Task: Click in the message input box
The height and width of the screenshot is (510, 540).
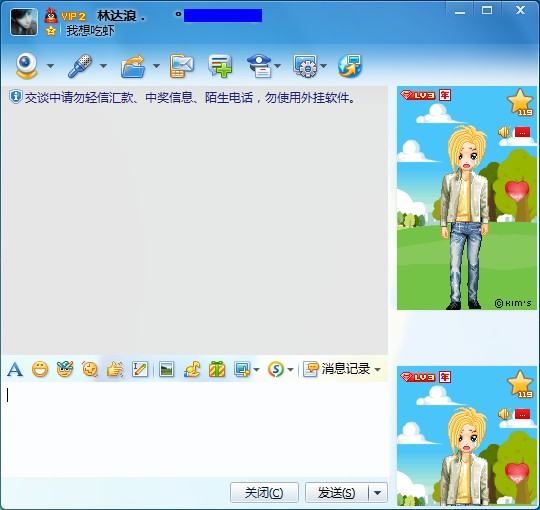Action: 195,429
